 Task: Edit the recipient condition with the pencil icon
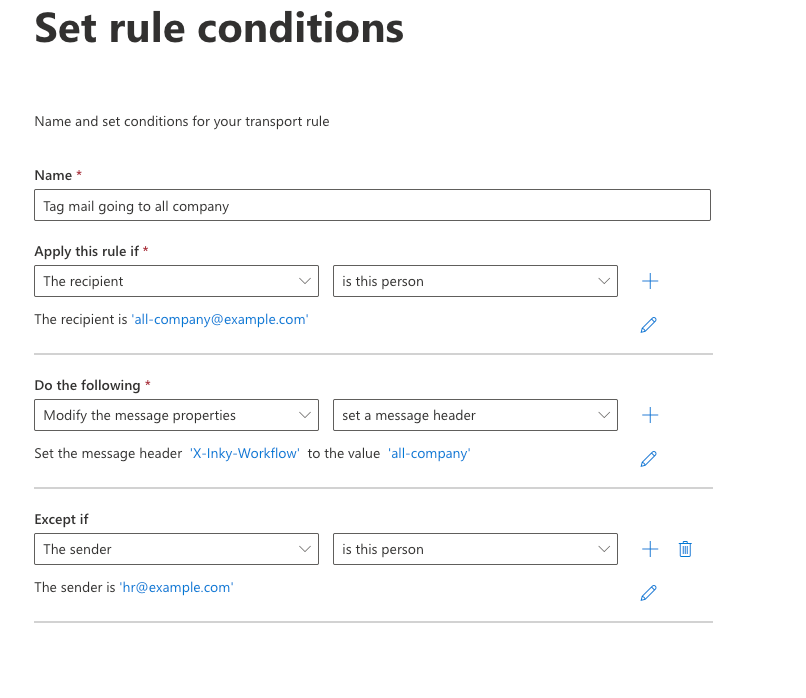[x=649, y=325]
